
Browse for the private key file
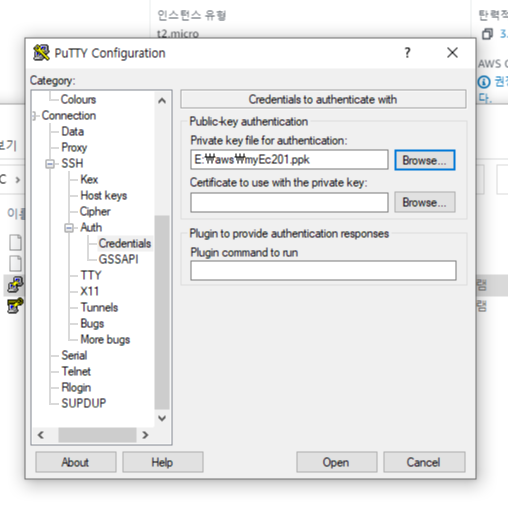coord(425,160)
